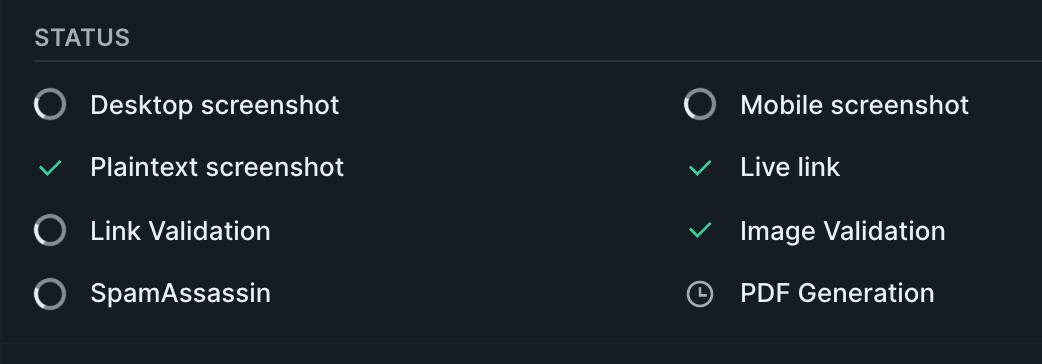The width and height of the screenshot is (1042, 364).
Task: Select the Plaintext screenshot label
Action: click(217, 167)
